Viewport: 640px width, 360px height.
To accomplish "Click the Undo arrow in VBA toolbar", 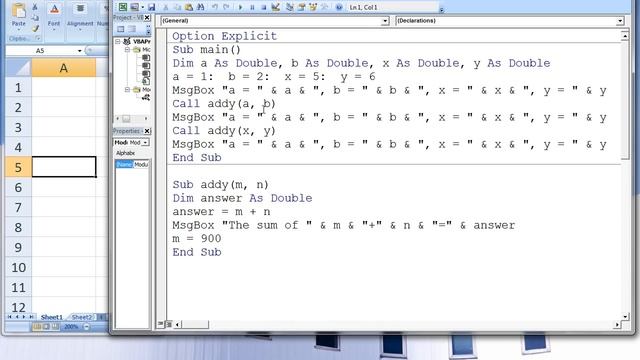I will [215, 7].
